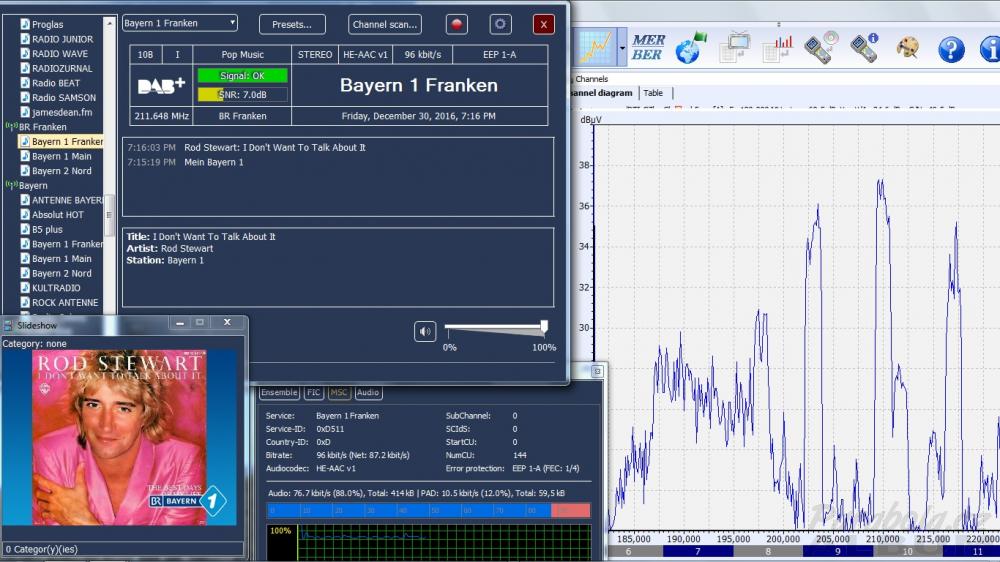Image resolution: width=1000 pixels, height=562 pixels.
Task: Select jamesdean.fm station
Action: click(x=62, y=112)
